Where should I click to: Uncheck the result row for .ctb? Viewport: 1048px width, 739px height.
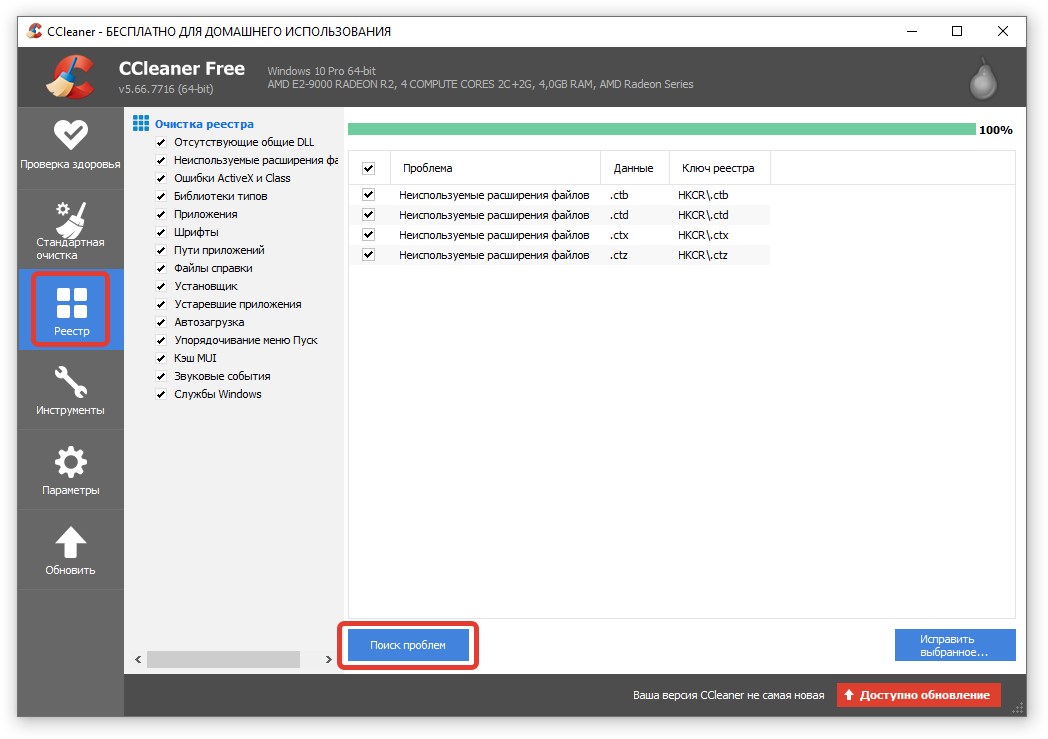pos(368,194)
